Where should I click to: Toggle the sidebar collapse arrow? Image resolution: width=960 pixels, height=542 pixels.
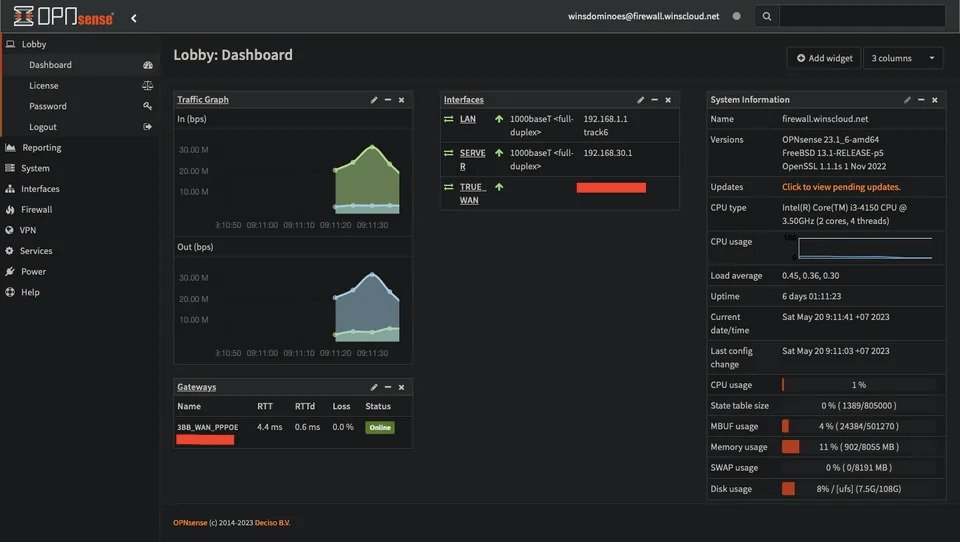pos(134,17)
